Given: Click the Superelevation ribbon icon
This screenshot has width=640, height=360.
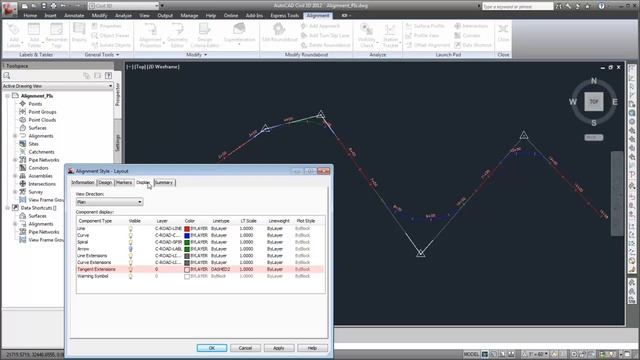Looking at the screenshot, I should pyautogui.click(x=239, y=33).
